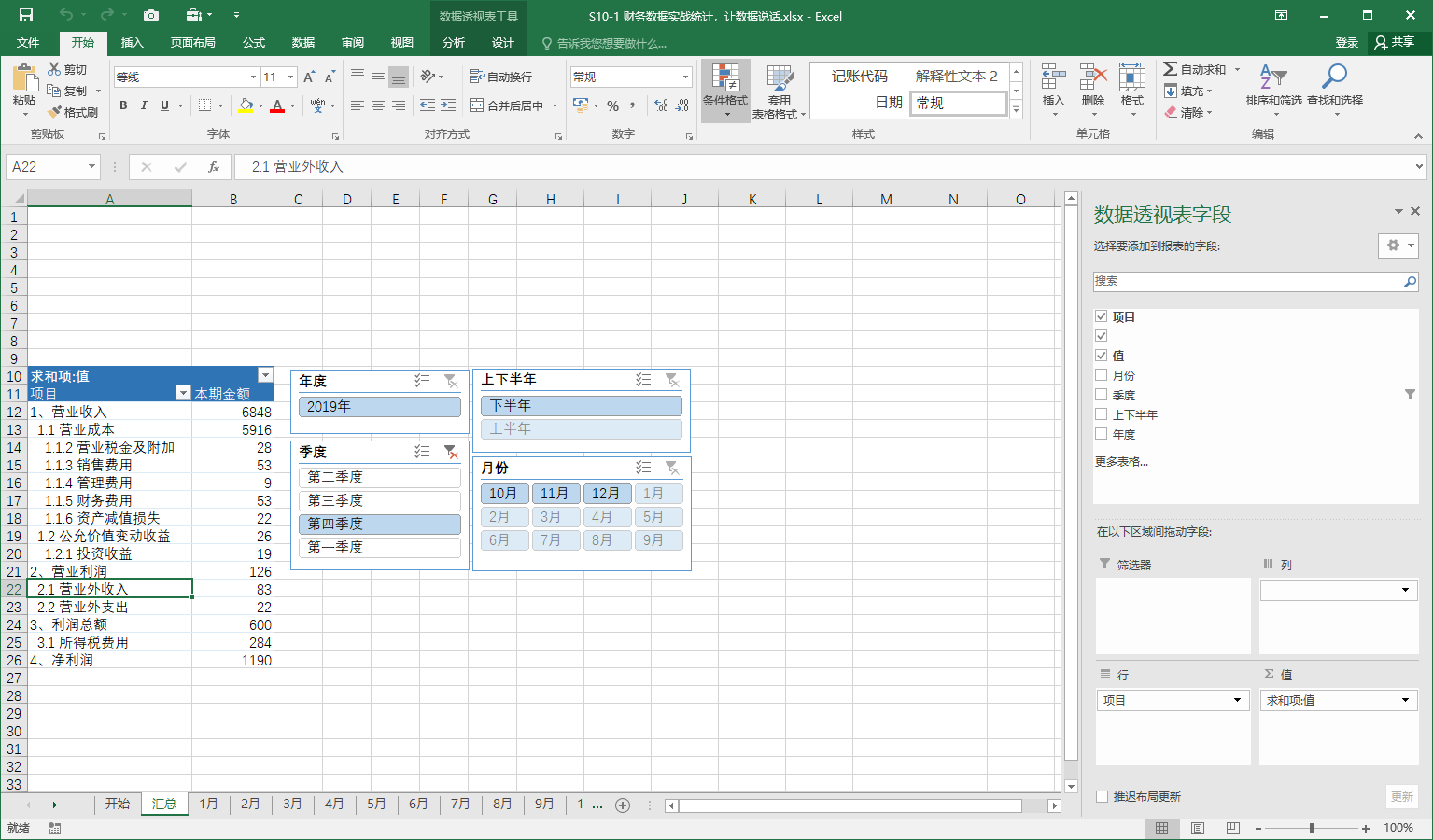Open the number format dropdown 常规
This screenshot has height=840, width=1433.
click(x=685, y=77)
